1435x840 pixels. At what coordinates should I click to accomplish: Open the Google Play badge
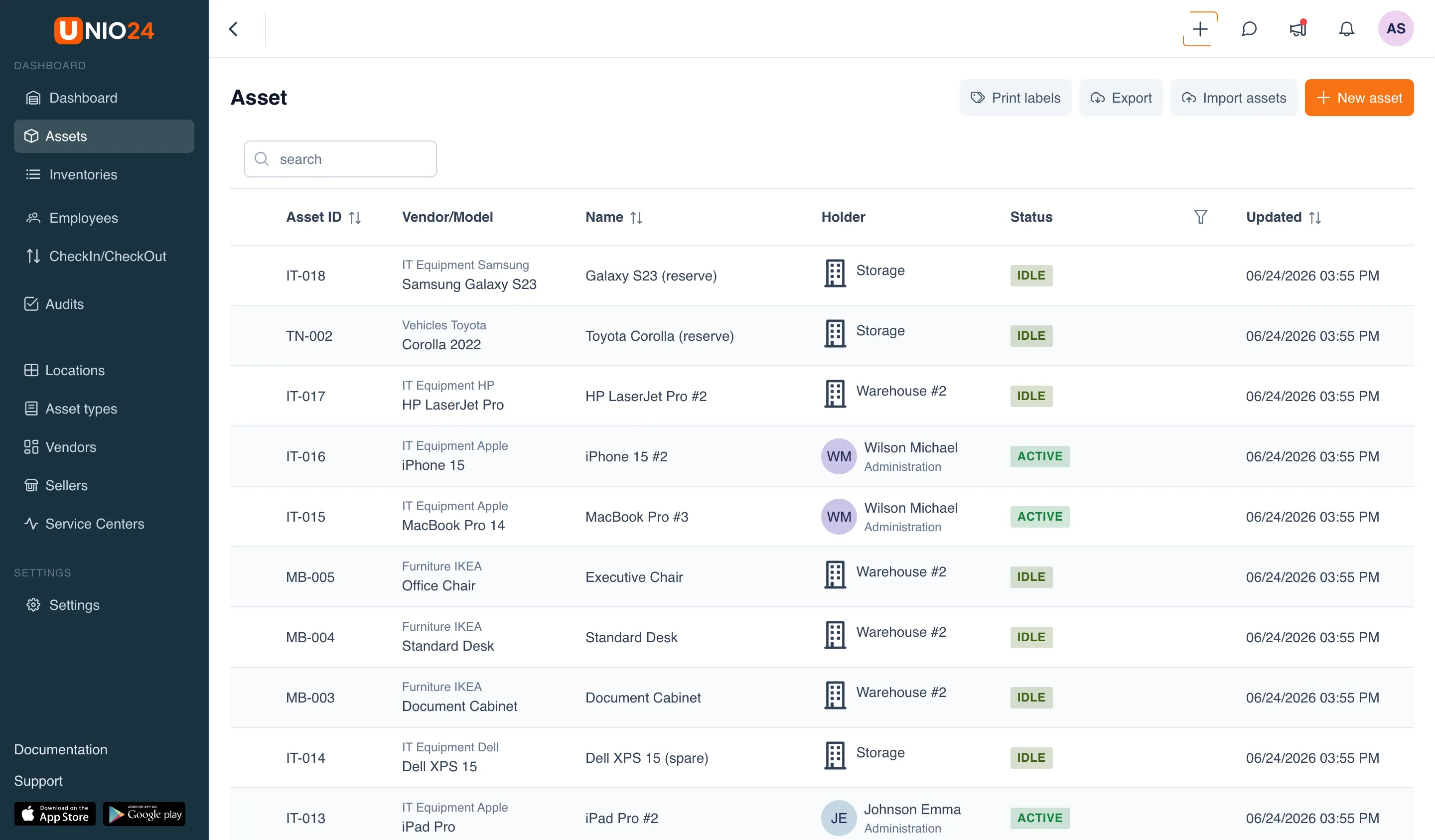[x=144, y=814]
